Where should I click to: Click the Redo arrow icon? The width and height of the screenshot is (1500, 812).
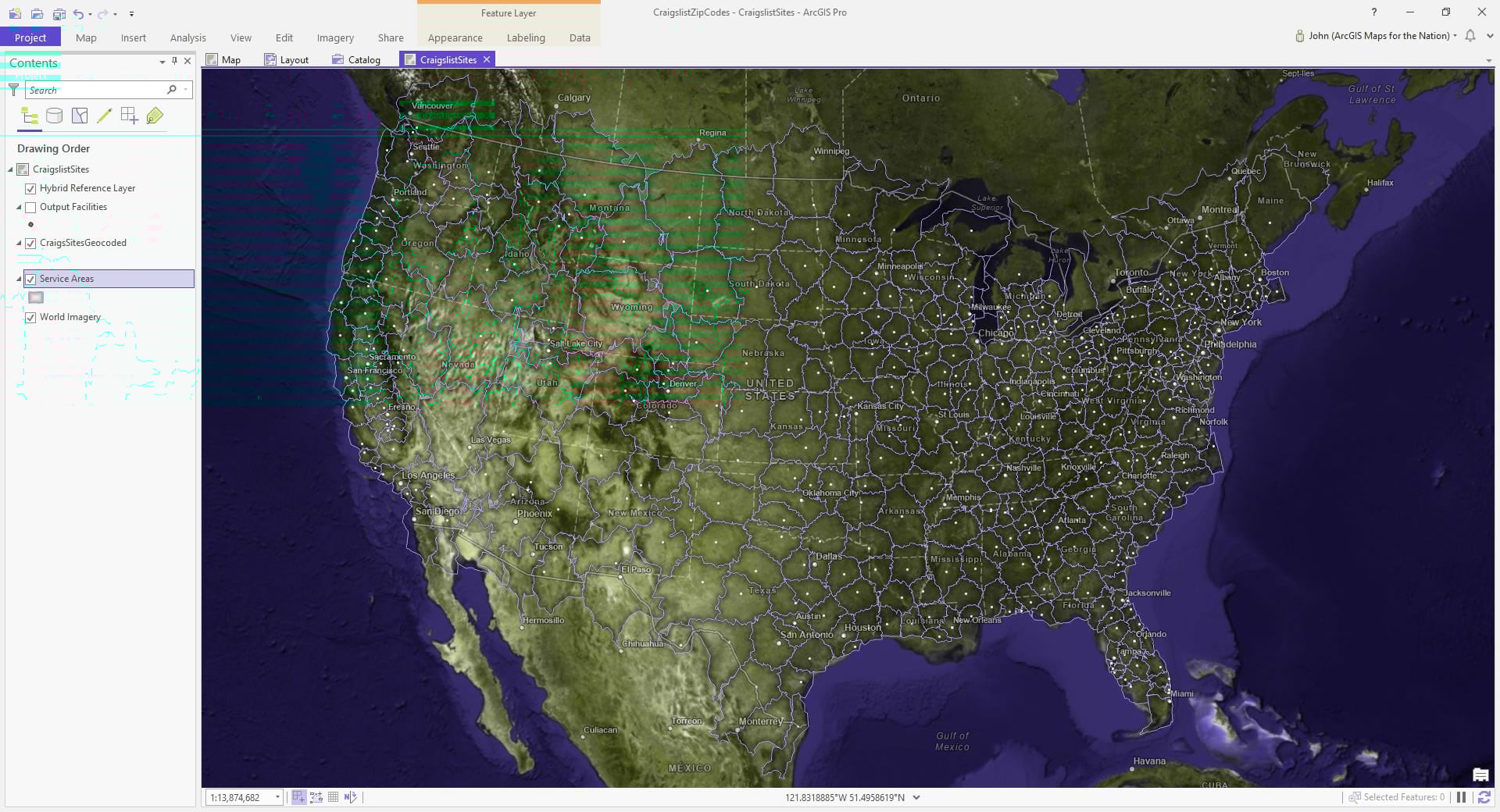[x=102, y=13]
